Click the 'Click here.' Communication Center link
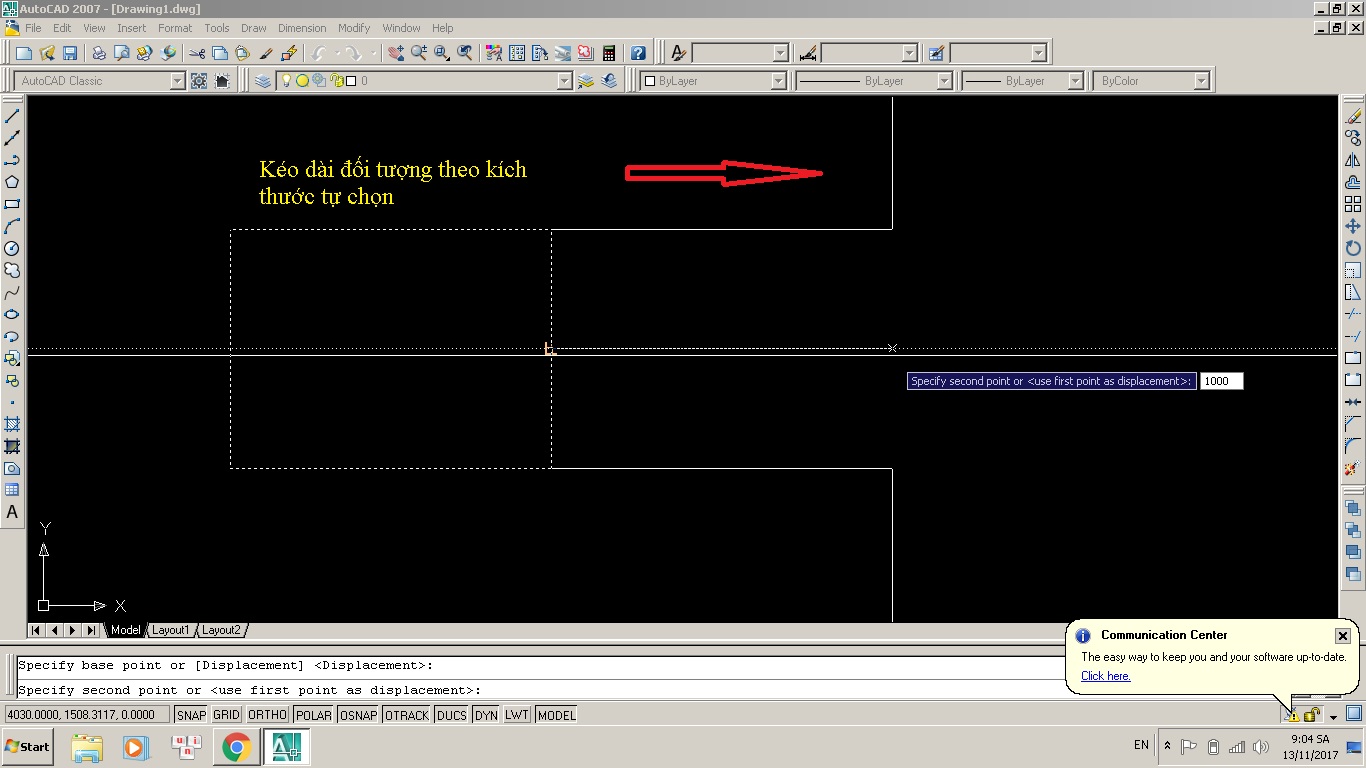 [1104, 676]
